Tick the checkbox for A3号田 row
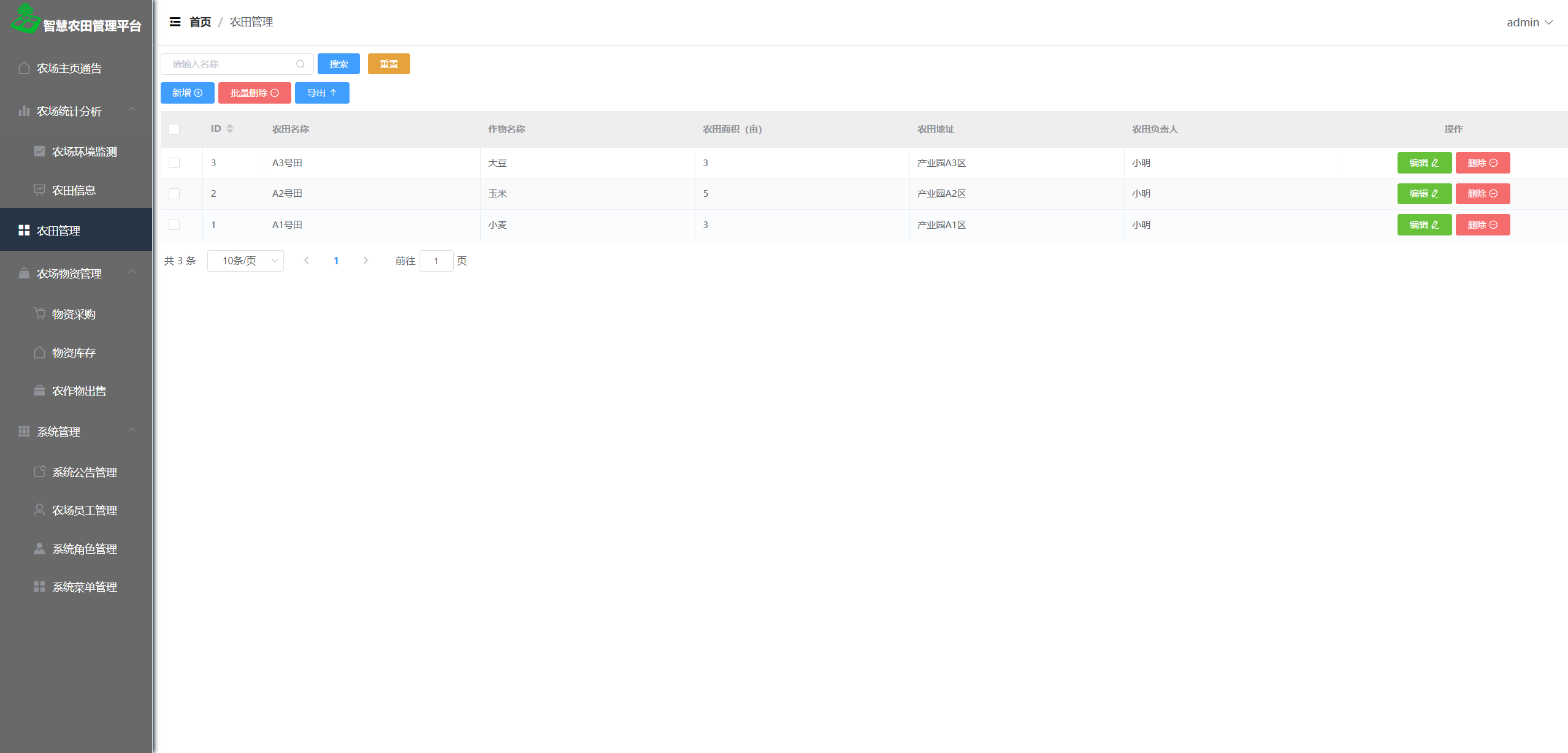 click(x=174, y=162)
